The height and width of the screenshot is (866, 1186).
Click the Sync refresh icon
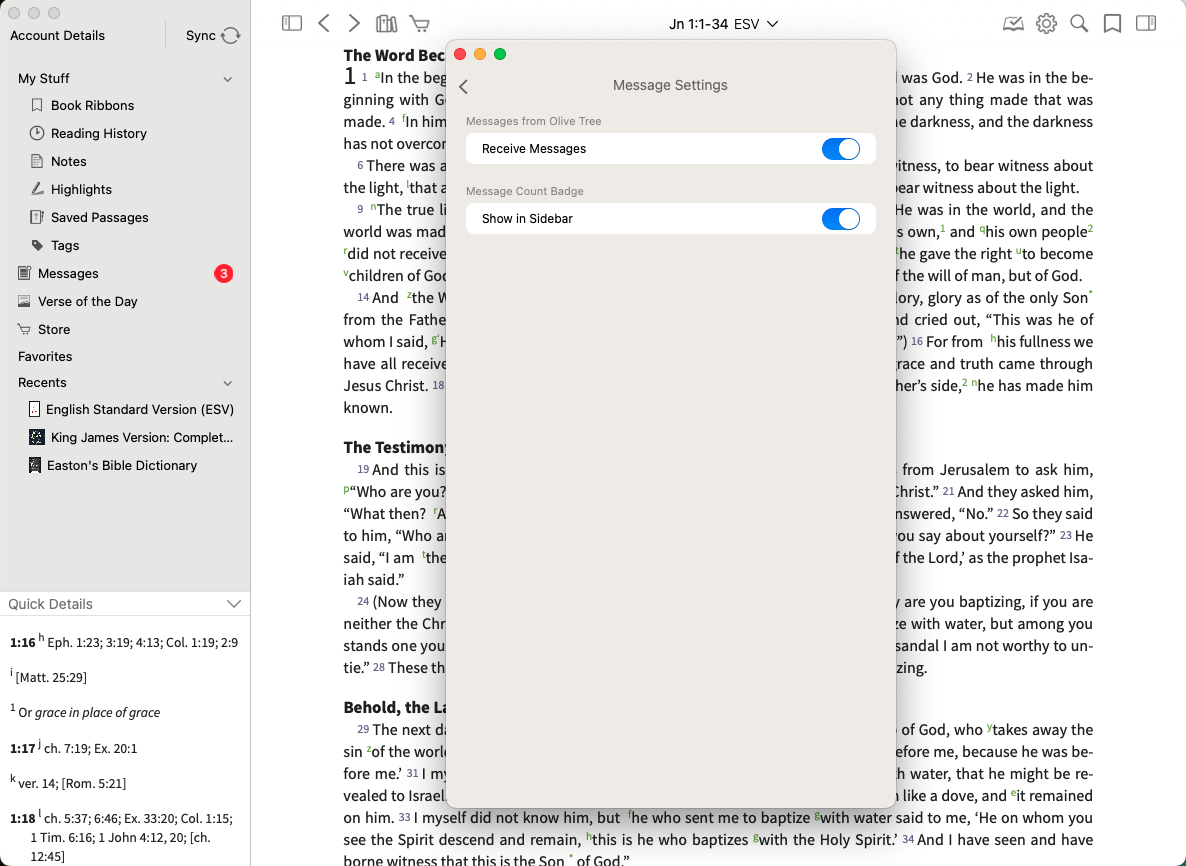coord(231,36)
